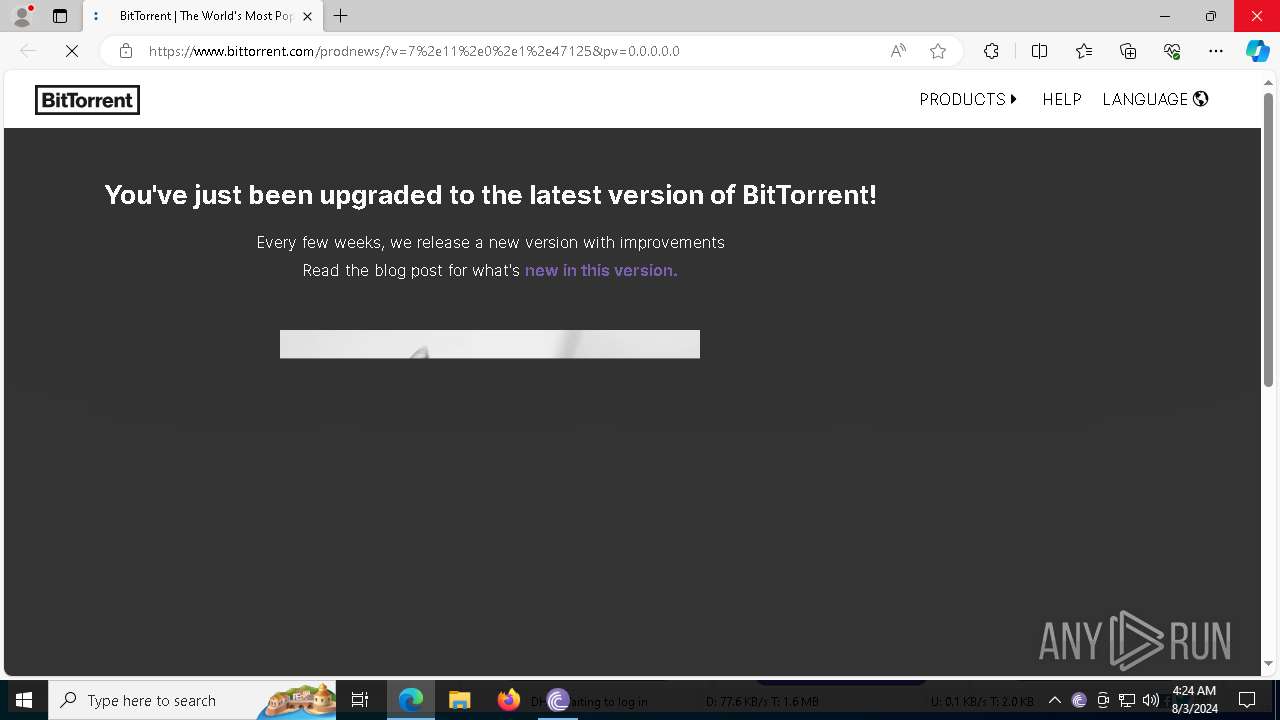Open the Favorites list

(1084, 51)
